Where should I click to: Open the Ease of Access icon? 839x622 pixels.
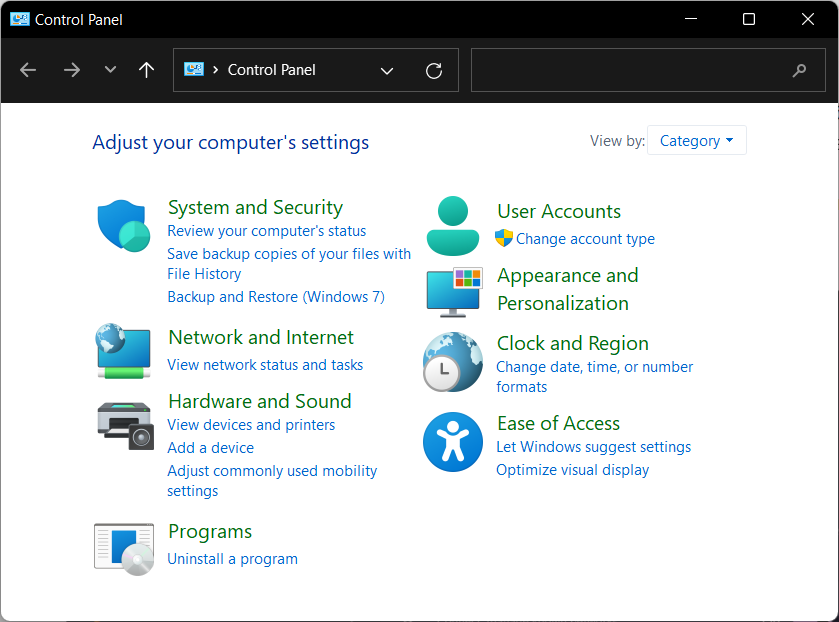(x=453, y=442)
